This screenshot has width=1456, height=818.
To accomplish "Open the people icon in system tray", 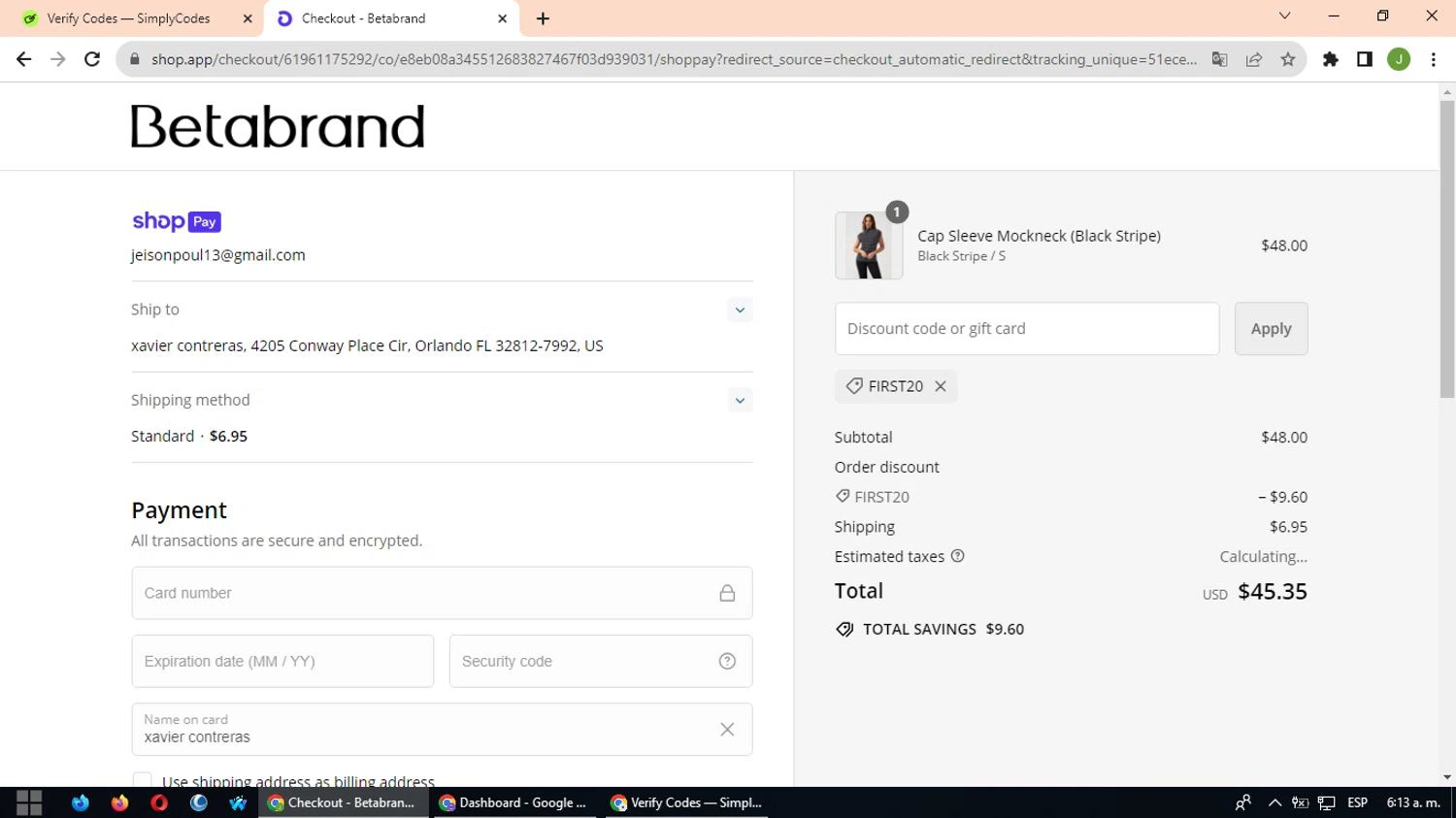I will (1243, 802).
